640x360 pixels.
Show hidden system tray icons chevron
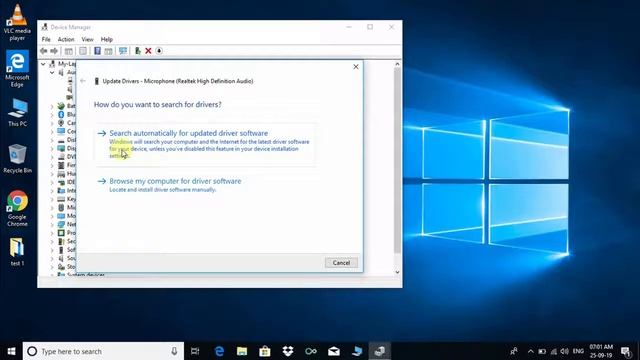530,351
